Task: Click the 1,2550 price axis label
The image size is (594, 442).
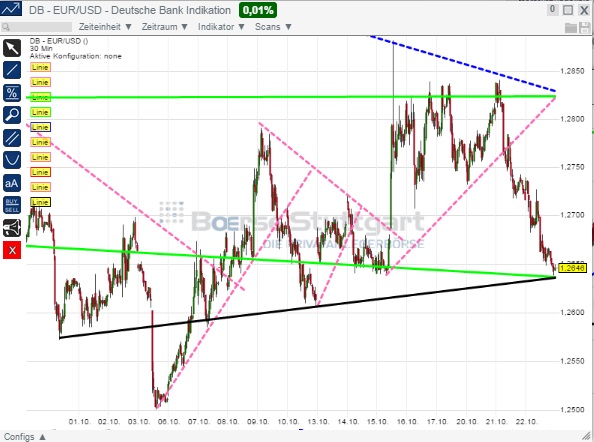Action: 572,361
